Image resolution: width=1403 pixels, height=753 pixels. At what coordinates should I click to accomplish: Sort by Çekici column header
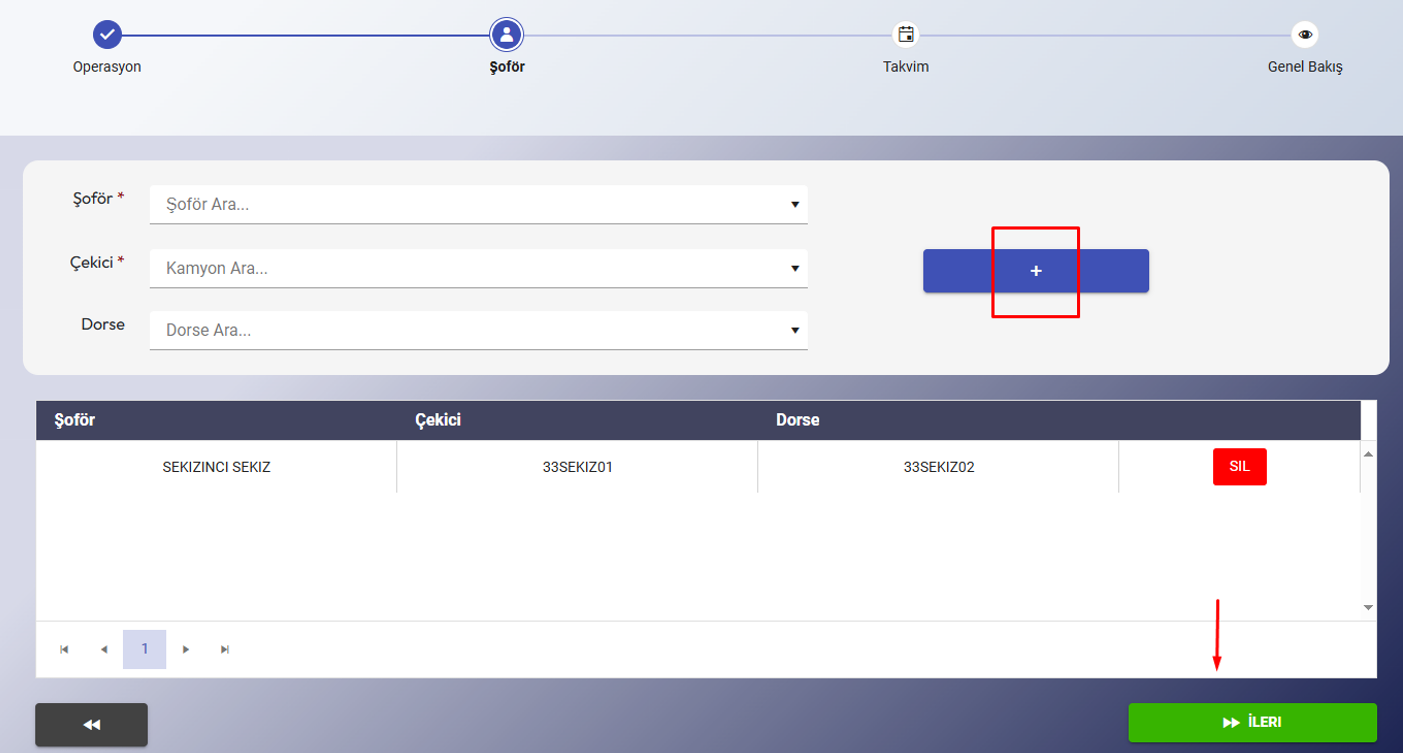[438, 420]
